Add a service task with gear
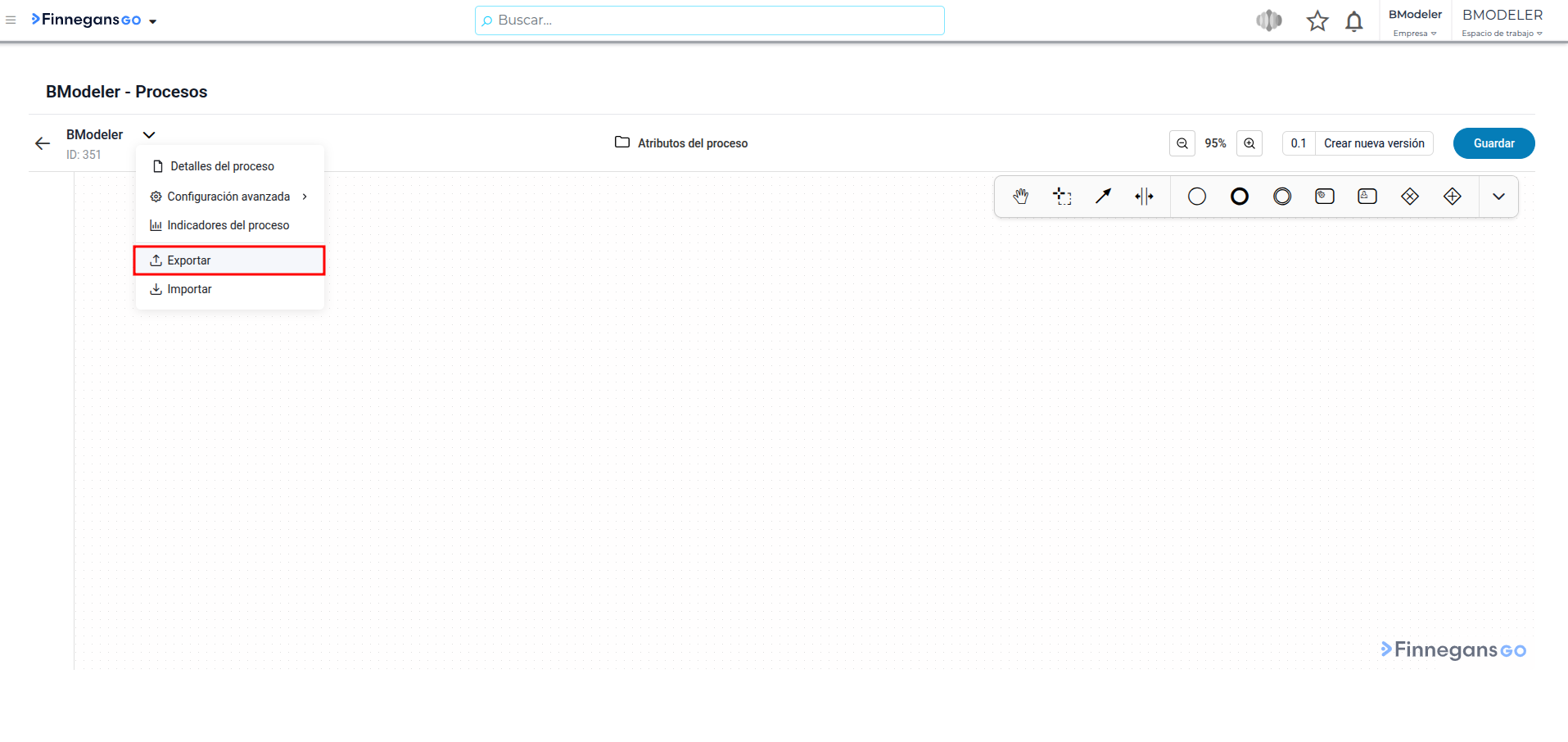 point(1325,197)
